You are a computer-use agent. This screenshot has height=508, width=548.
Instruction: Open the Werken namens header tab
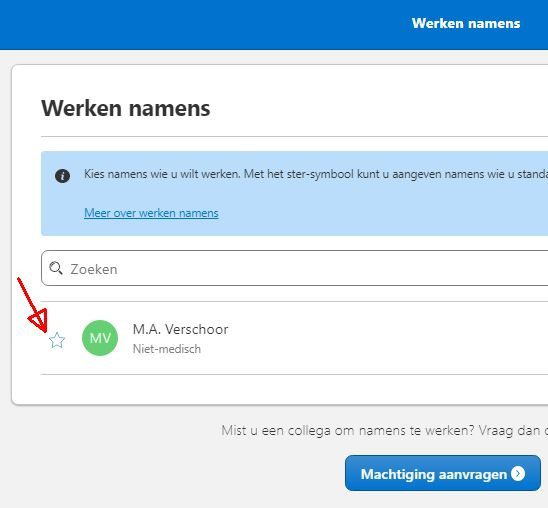tap(466, 23)
